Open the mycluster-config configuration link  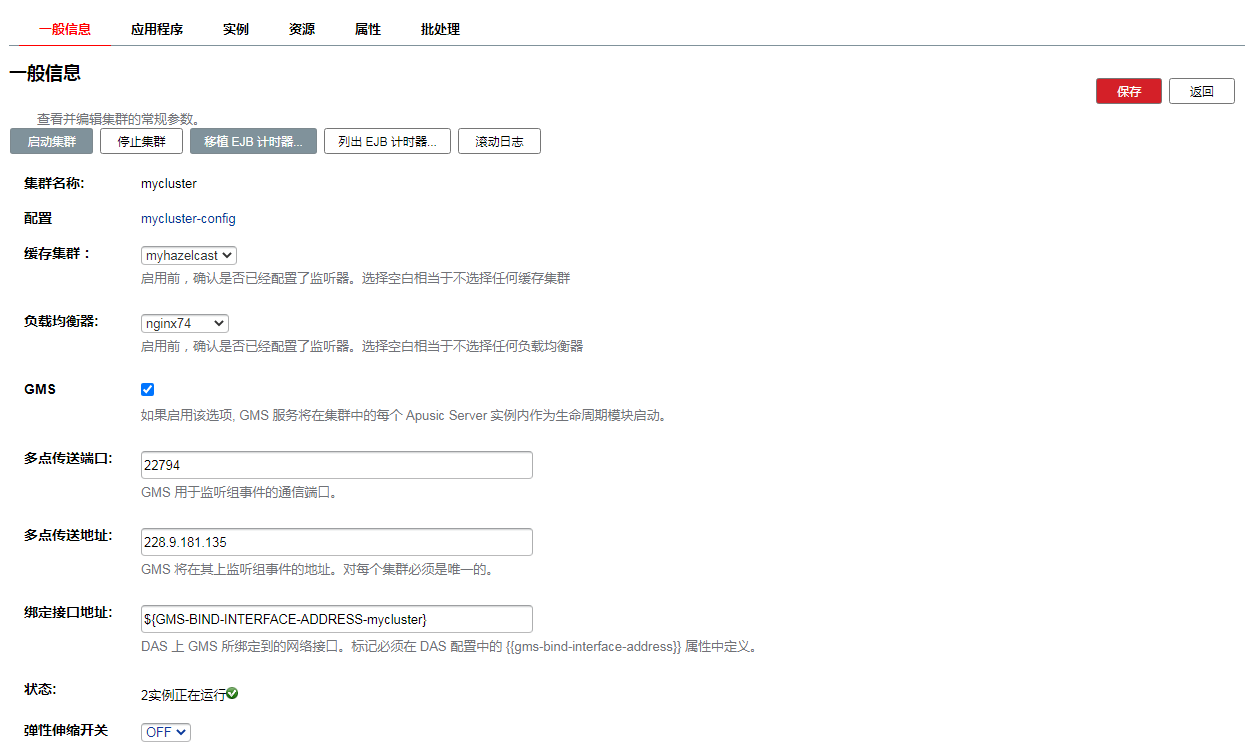[188, 218]
